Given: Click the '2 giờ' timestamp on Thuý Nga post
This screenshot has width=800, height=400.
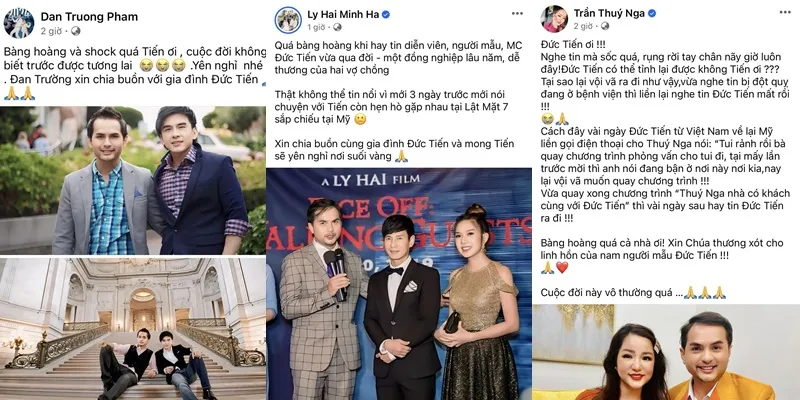Looking at the screenshot, I should click(583, 26).
